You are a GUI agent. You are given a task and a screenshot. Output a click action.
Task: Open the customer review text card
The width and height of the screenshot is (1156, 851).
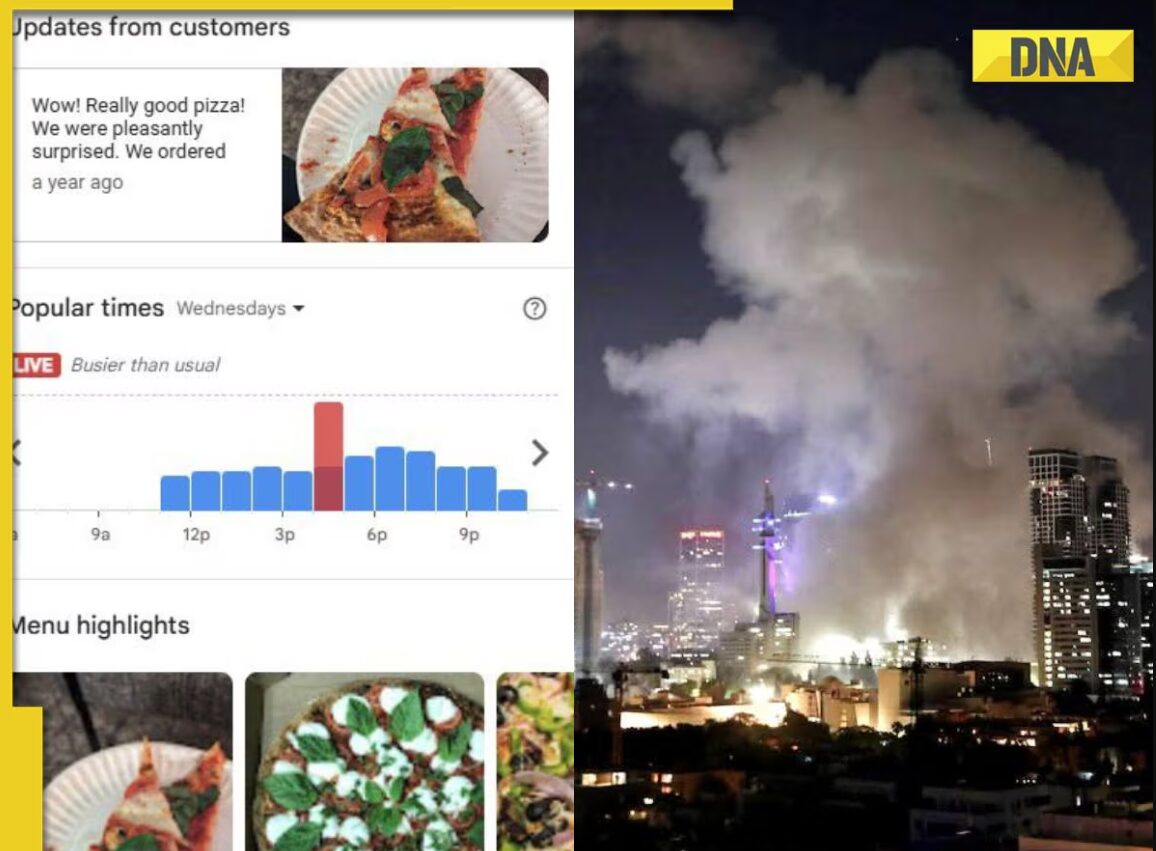point(147,155)
